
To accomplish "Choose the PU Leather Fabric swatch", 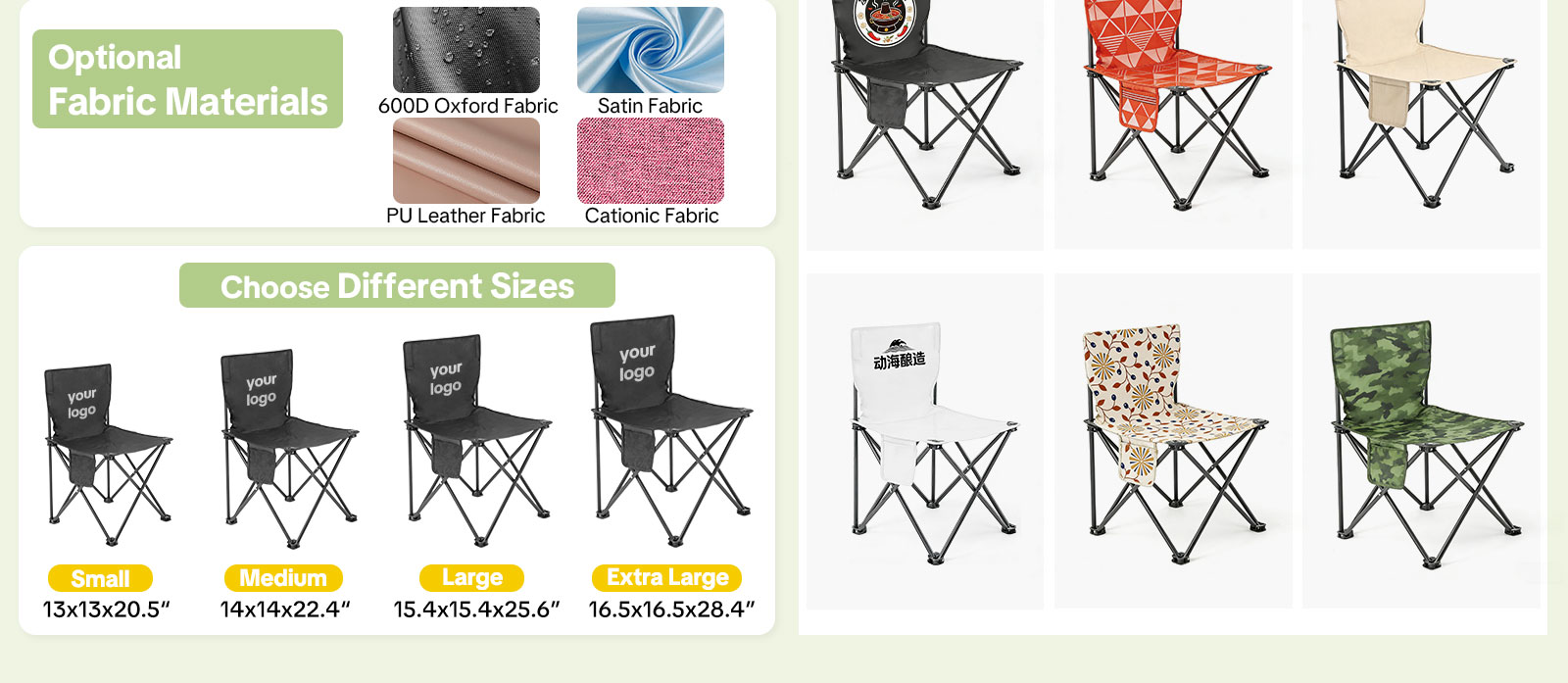I will (466, 161).
